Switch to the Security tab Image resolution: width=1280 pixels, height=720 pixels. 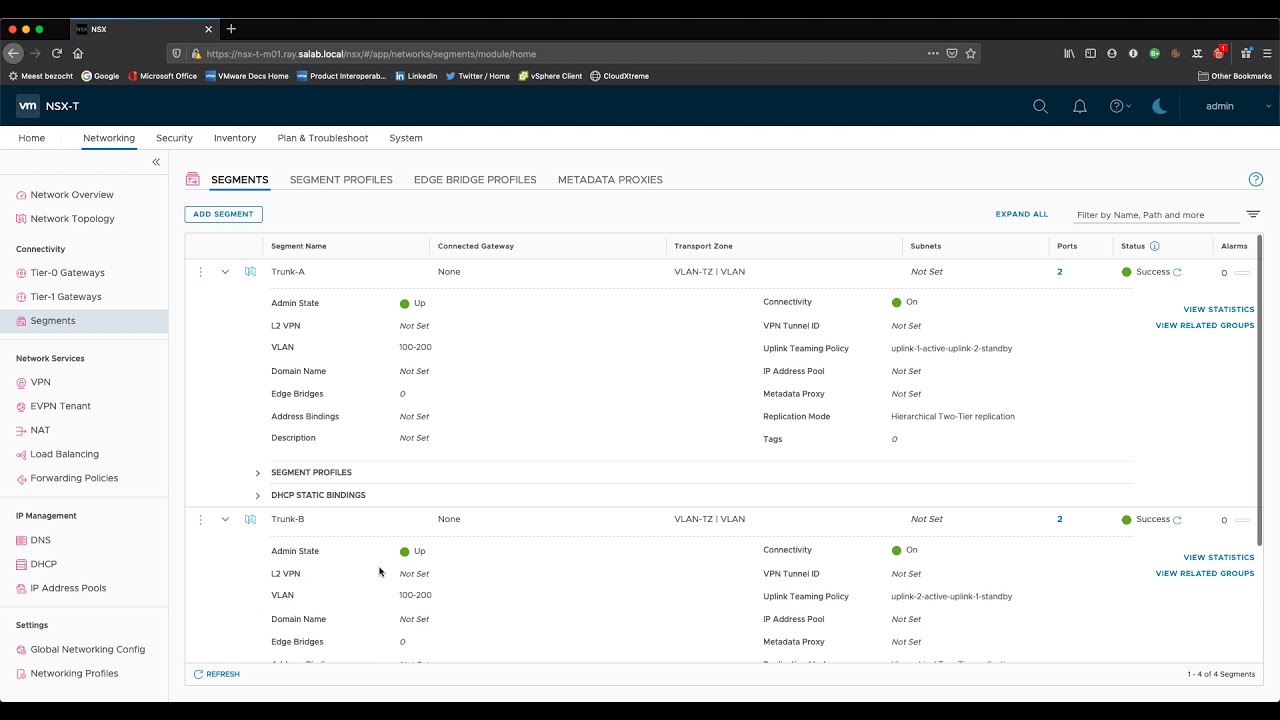[174, 138]
